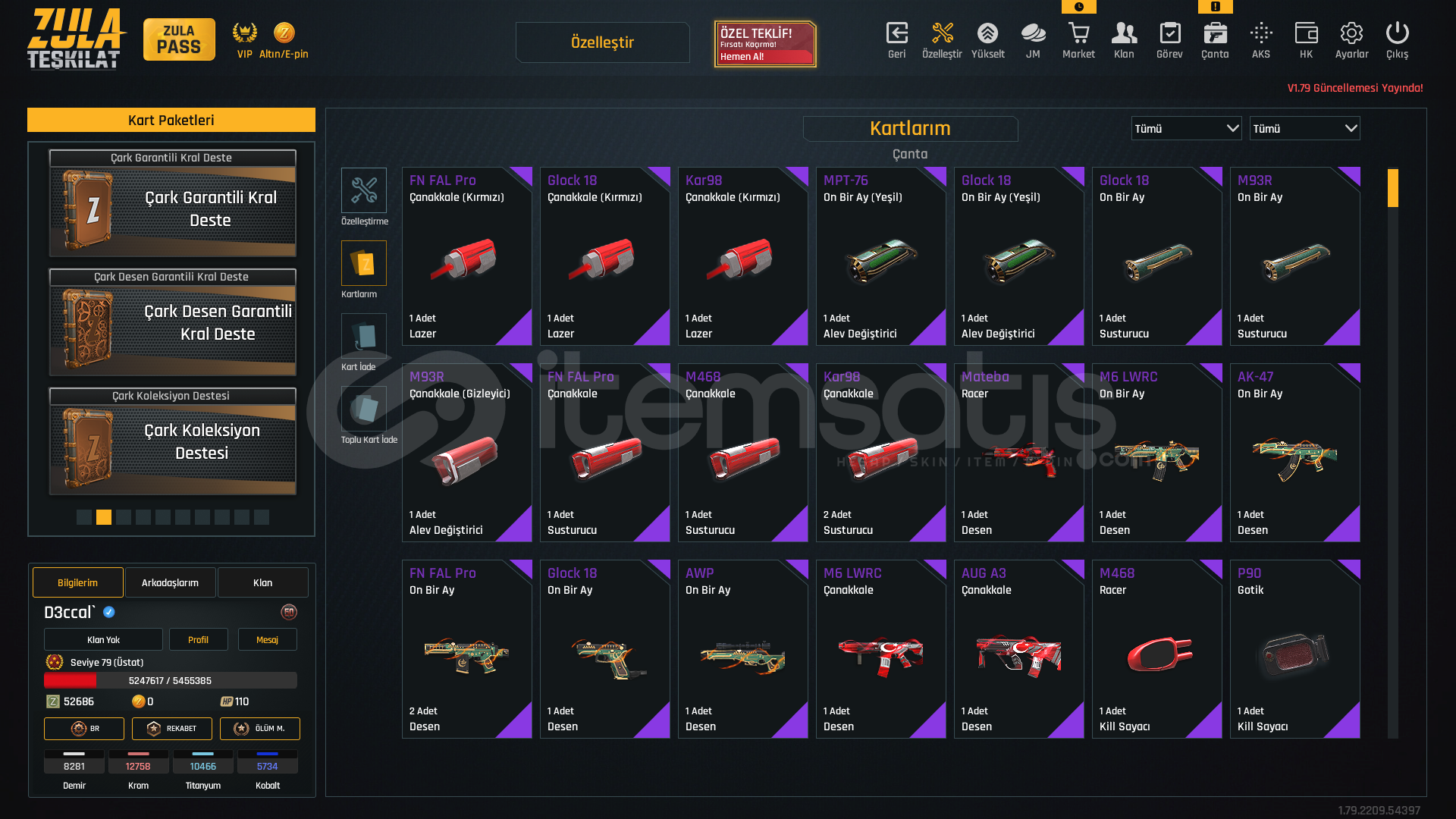
Task: Open the Yükselt upgrade icon
Action: (x=987, y=33)
